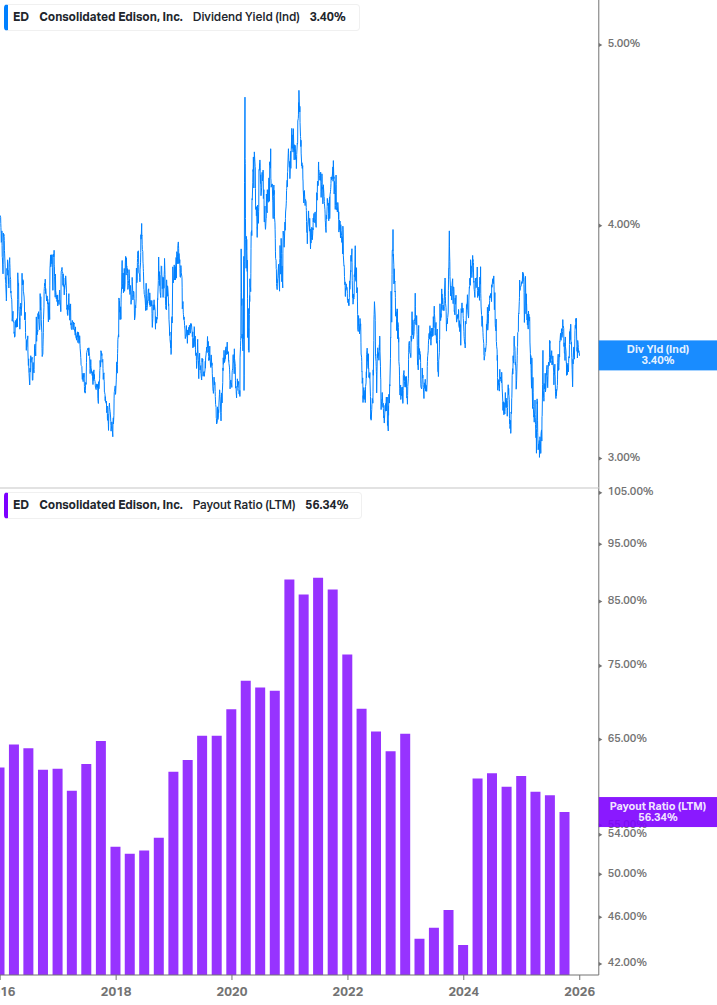The height and width of the screenshot is (1005, 717).
Task: Click the 42.00% payout axis label
Action: click(x=627, y=963)
